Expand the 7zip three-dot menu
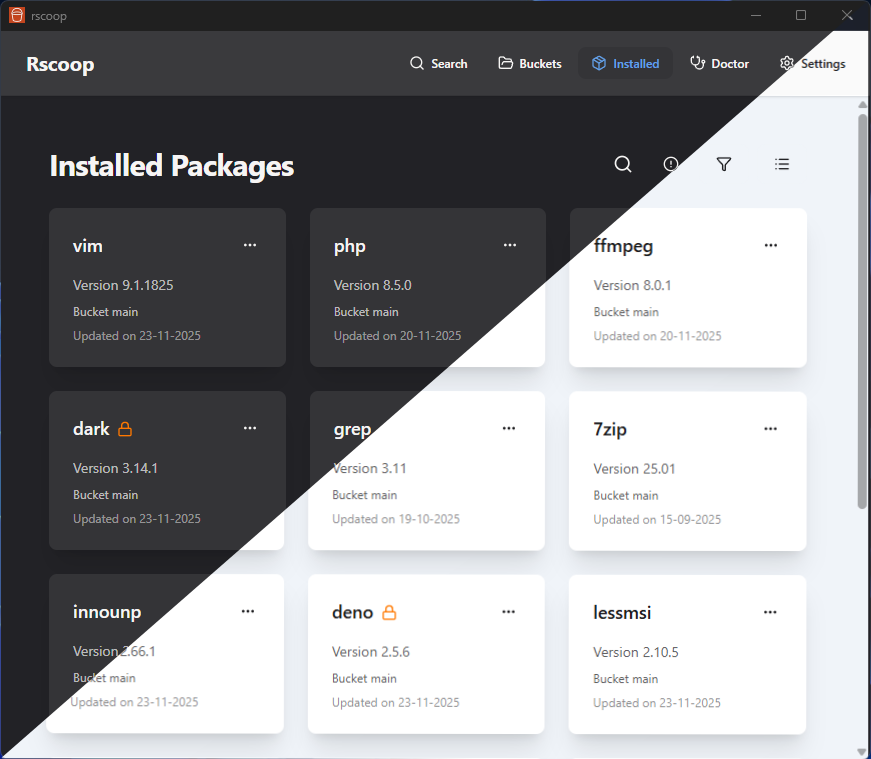The image size is (871, 759). coord(770,428)
